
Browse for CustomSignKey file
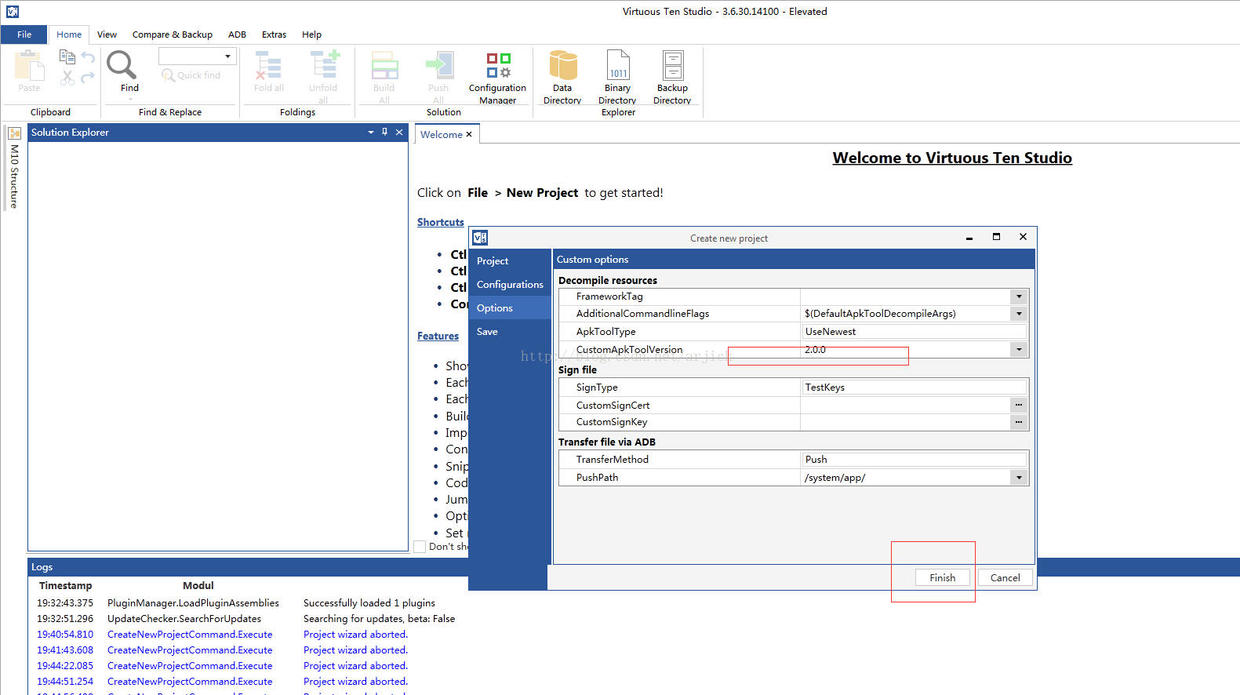click(x=1019, y=422)
